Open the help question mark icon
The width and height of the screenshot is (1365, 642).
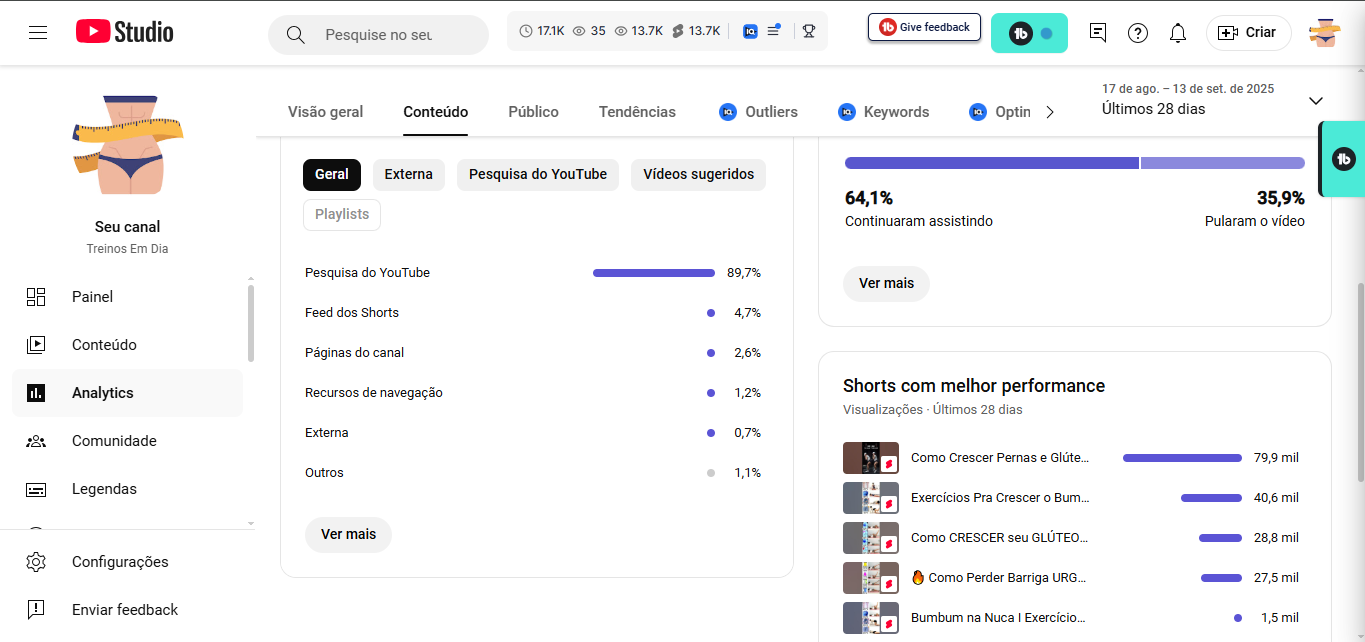coord(1138,33)
